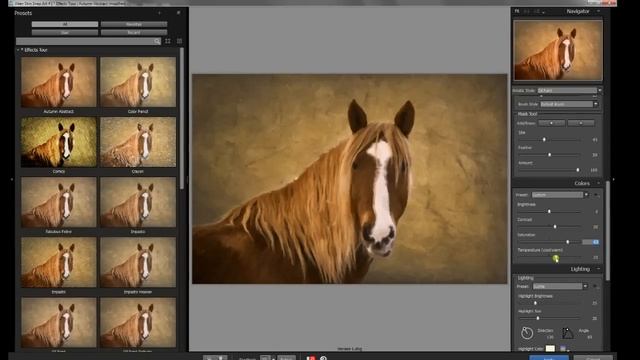Click the Lighting preset options icon
The image size is (640, 360).
(x=595, y=287)
